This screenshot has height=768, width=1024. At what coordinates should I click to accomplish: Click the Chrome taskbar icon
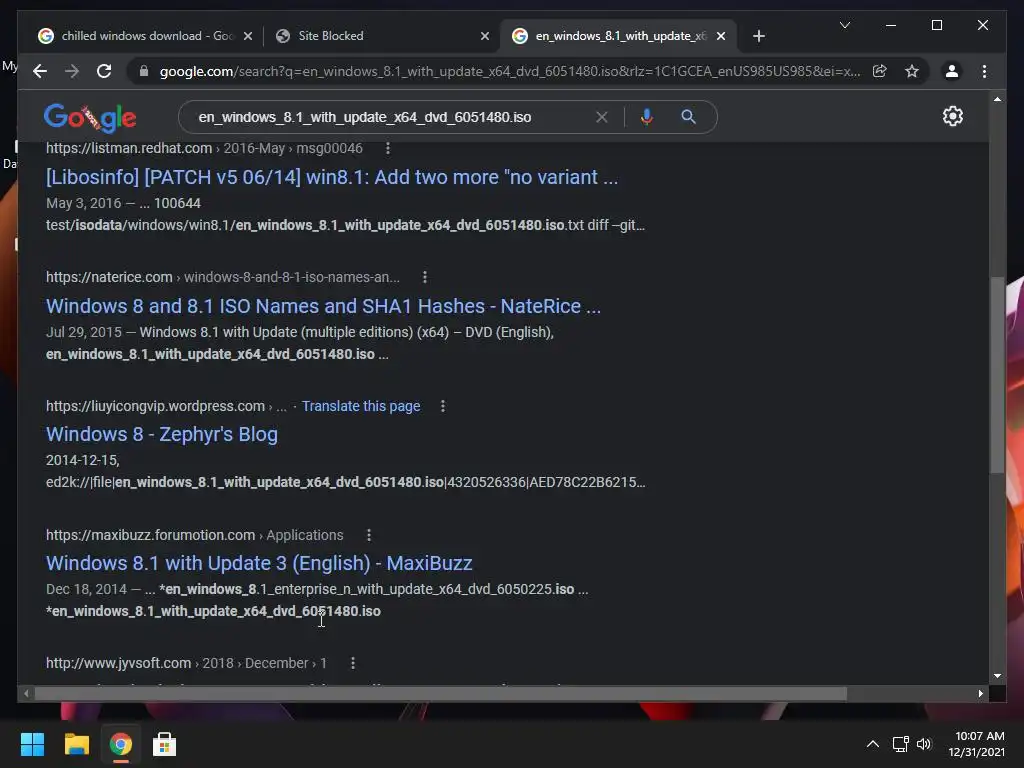pos(120,744)
